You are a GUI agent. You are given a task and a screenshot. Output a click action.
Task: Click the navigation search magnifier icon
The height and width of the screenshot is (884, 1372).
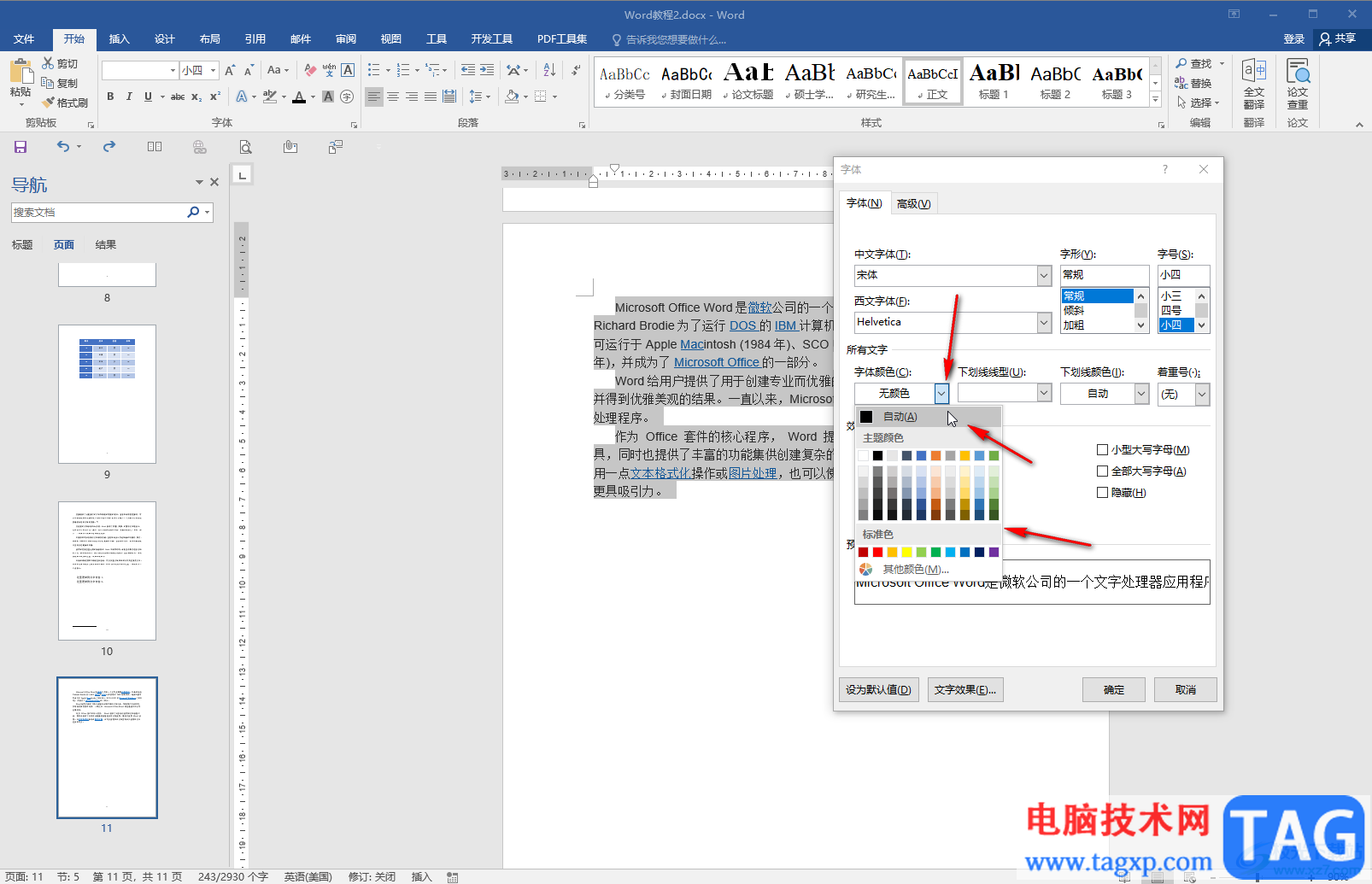194,212
